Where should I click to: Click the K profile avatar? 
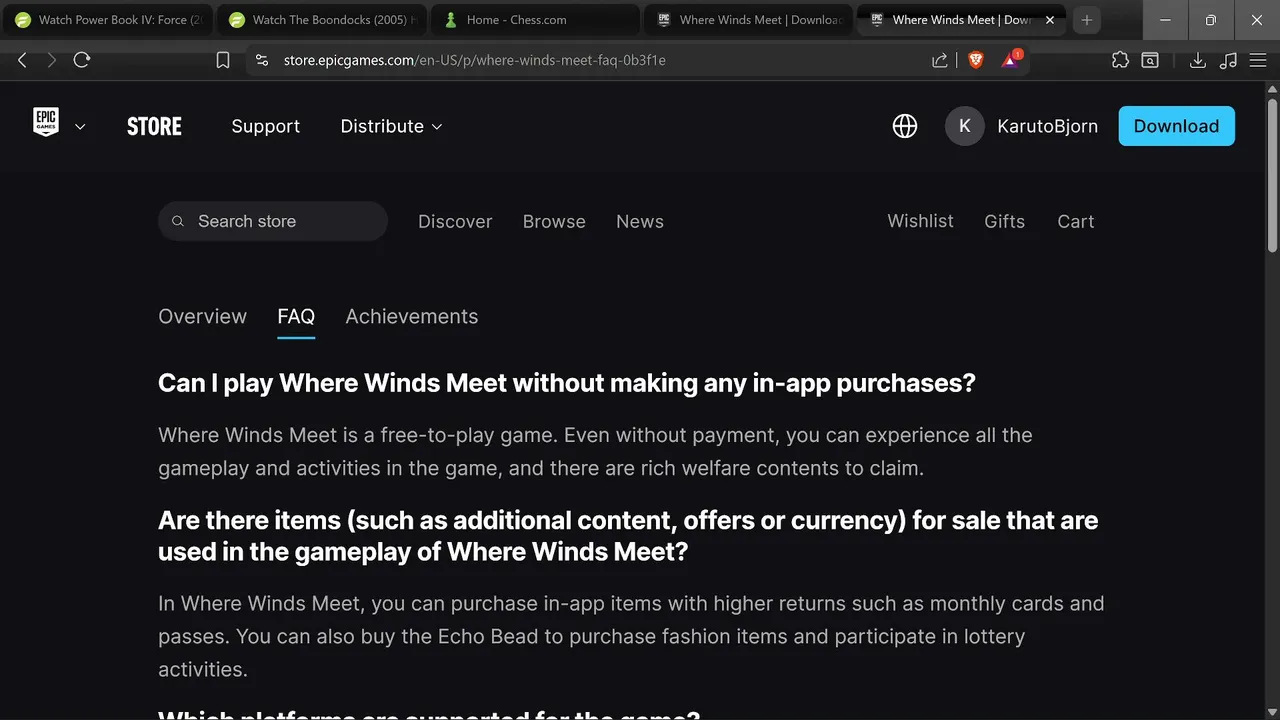click(x=964, y=126)
